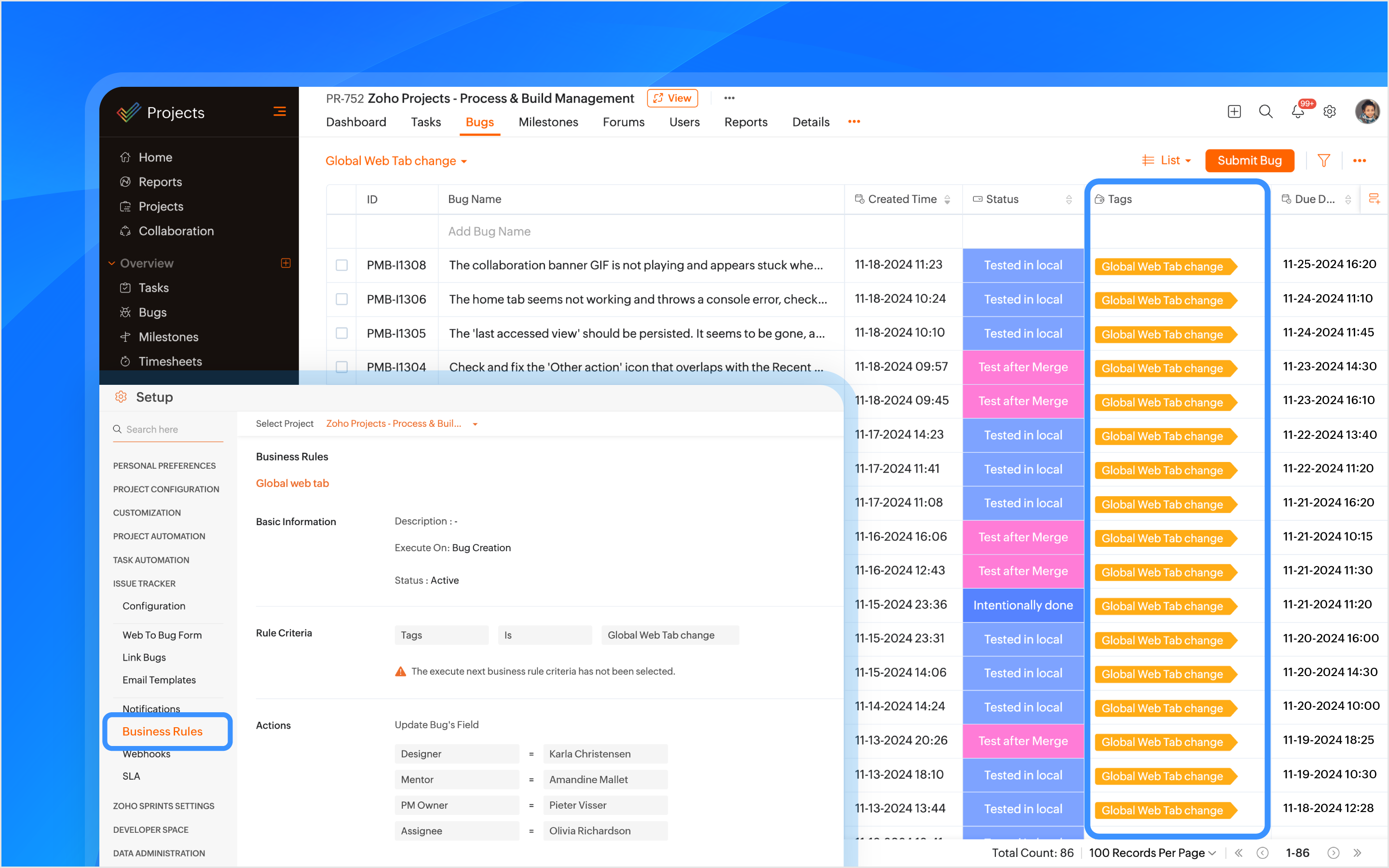
Task: Click the add plus icon next to Overview
Action: click(285, 263)
